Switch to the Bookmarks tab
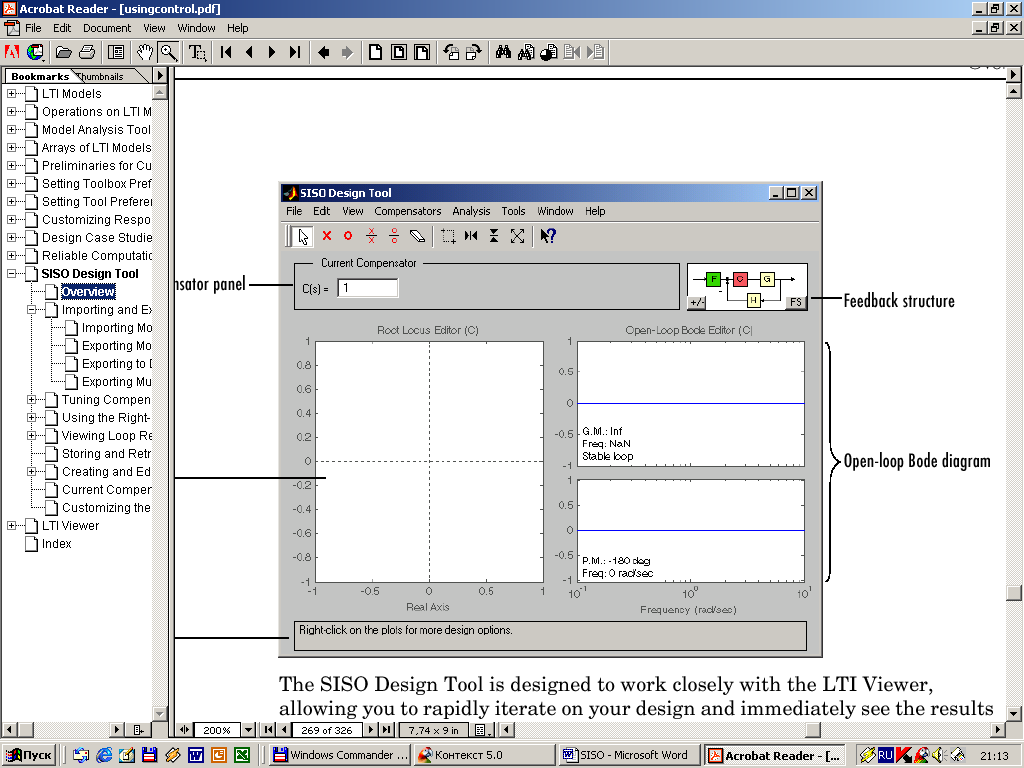Image resolution: width=1024 pixels, height=768 pixels. point(40,76)
